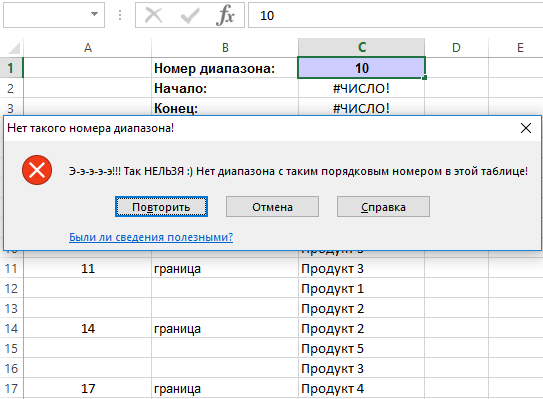Select column C header
Viewport: 543px width, 399px height.
coord(362,47)
